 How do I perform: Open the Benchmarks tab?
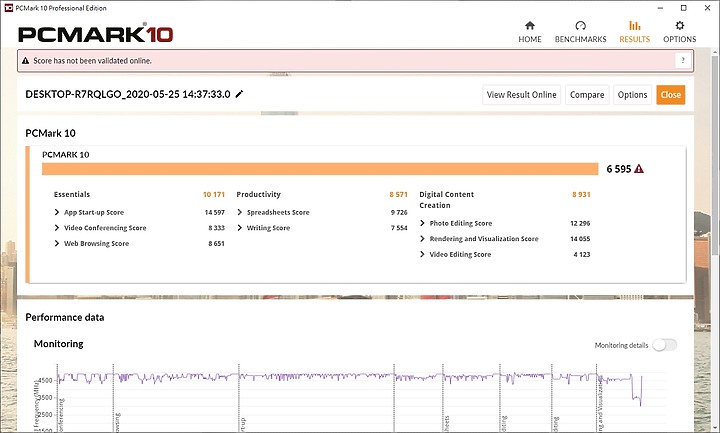click(580, 32)
